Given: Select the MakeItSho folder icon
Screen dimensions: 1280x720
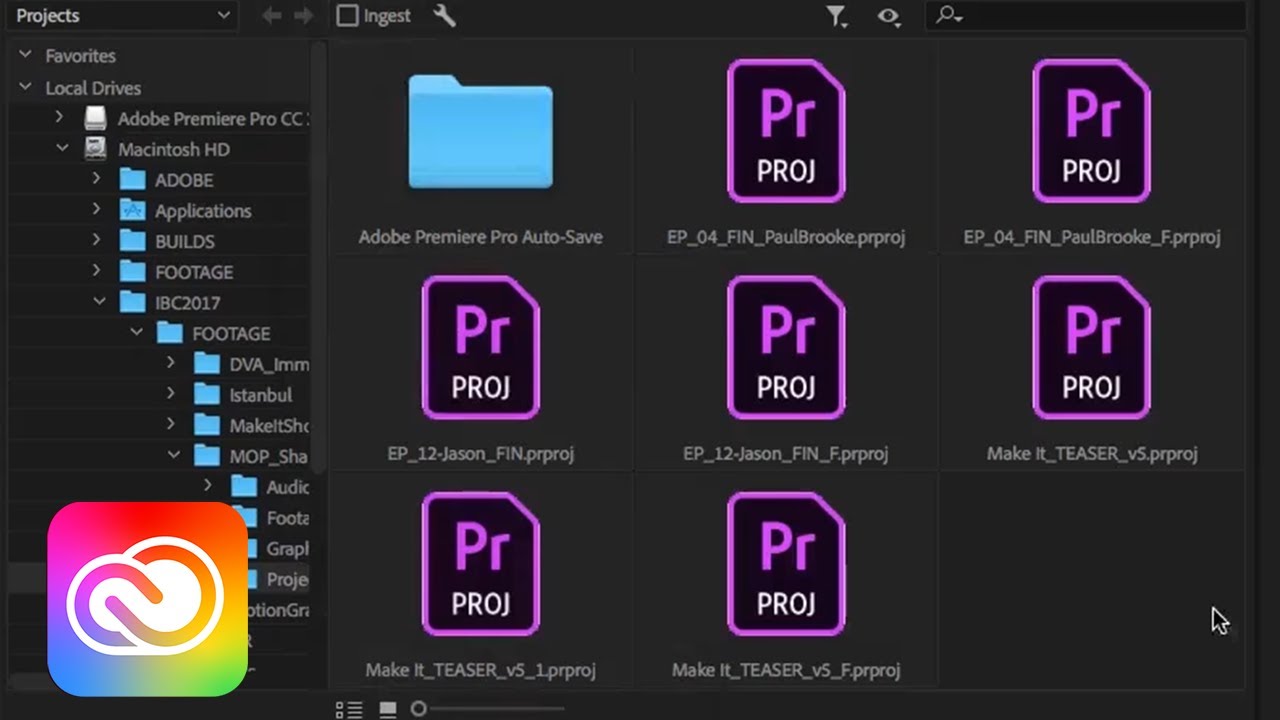Looking at the screenshot, I should coord(207,425).
